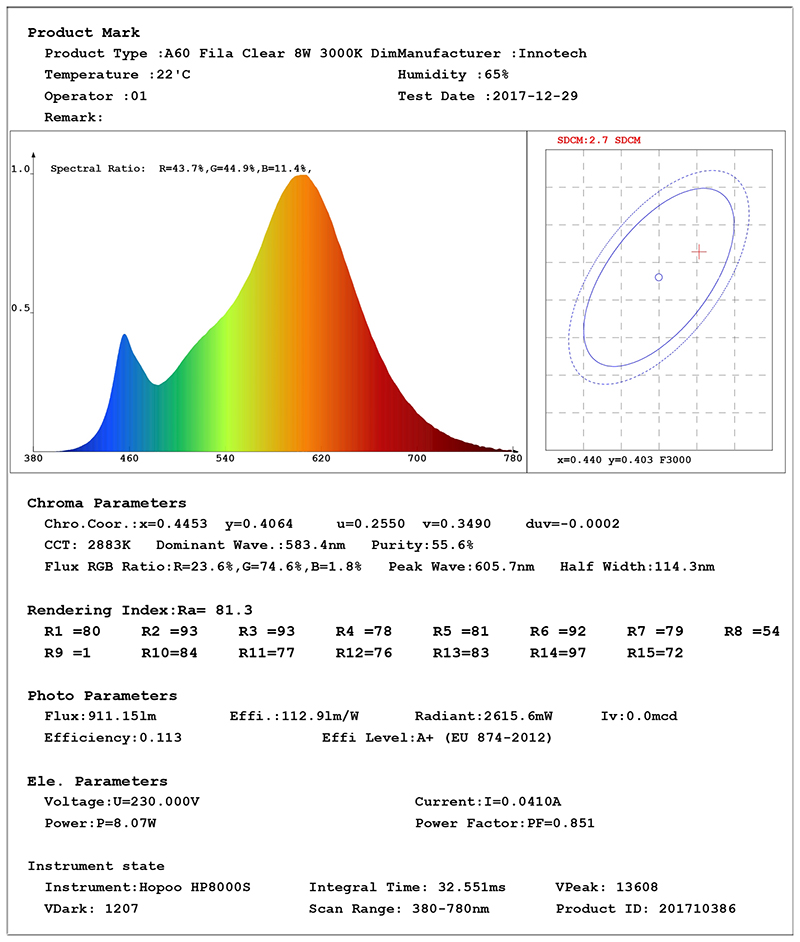Click the red SDCM:2.7 SDCM label

pyautogui.click(x=598, y=141)
